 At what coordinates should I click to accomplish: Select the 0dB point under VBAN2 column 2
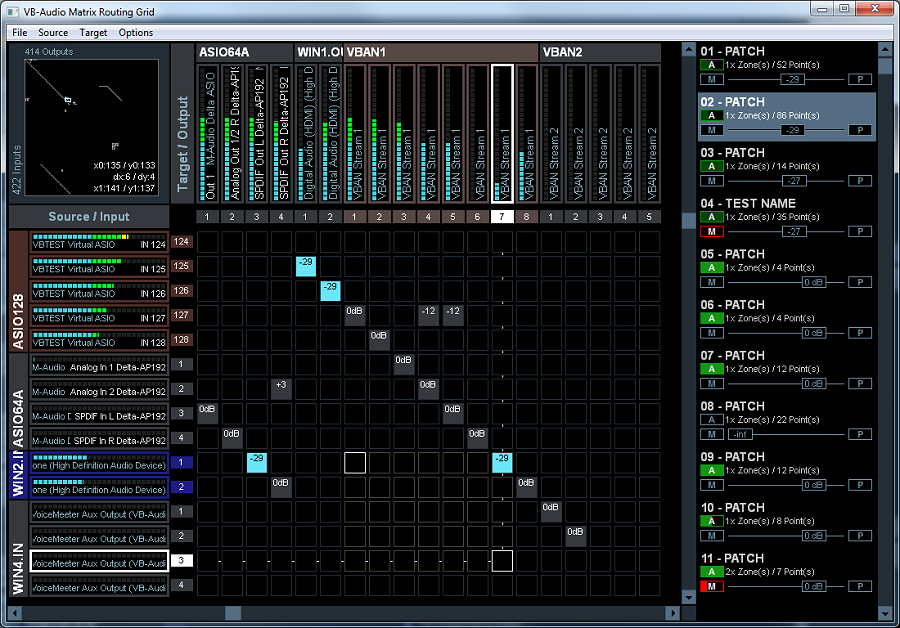(x=576, y=536)
